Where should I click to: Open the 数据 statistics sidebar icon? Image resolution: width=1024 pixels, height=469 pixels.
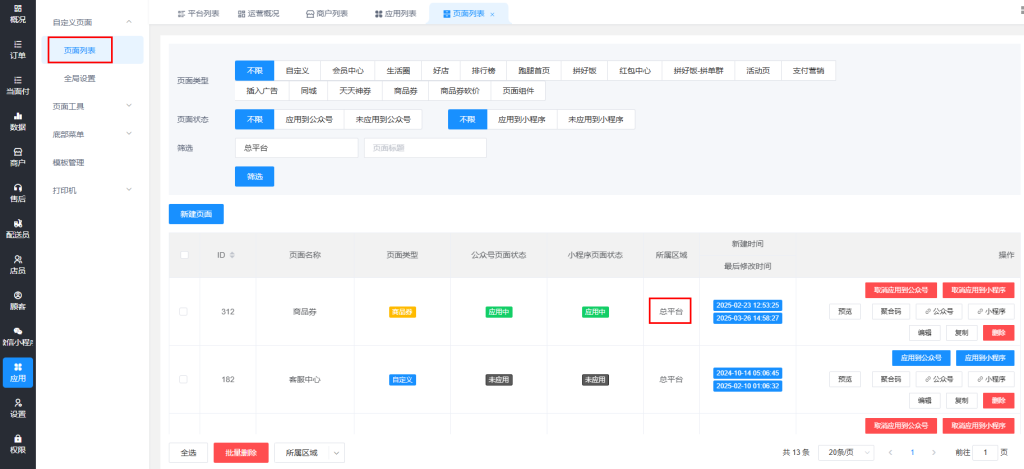17,121
